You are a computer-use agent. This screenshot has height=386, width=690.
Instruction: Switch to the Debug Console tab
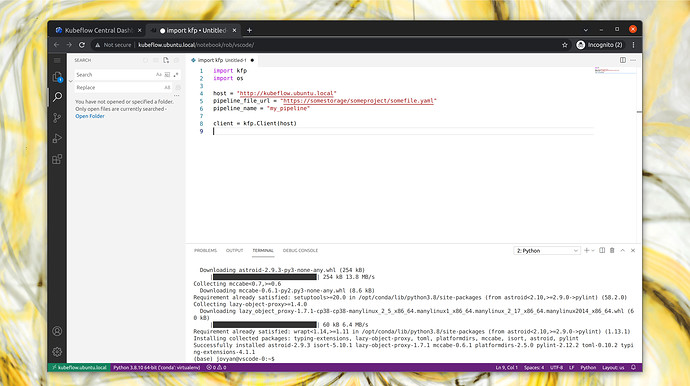tap(300, 250)
